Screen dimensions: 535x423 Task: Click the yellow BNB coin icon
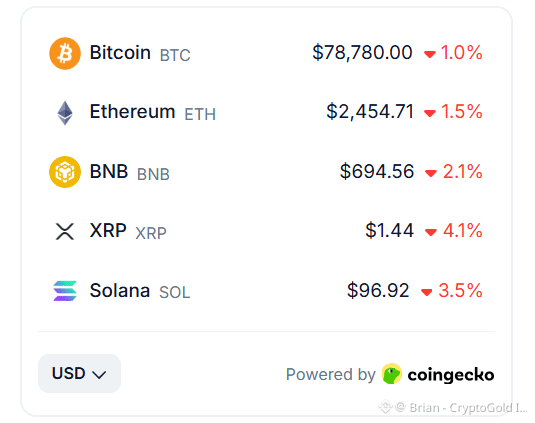pyautogui.click(x=65, y=172)
